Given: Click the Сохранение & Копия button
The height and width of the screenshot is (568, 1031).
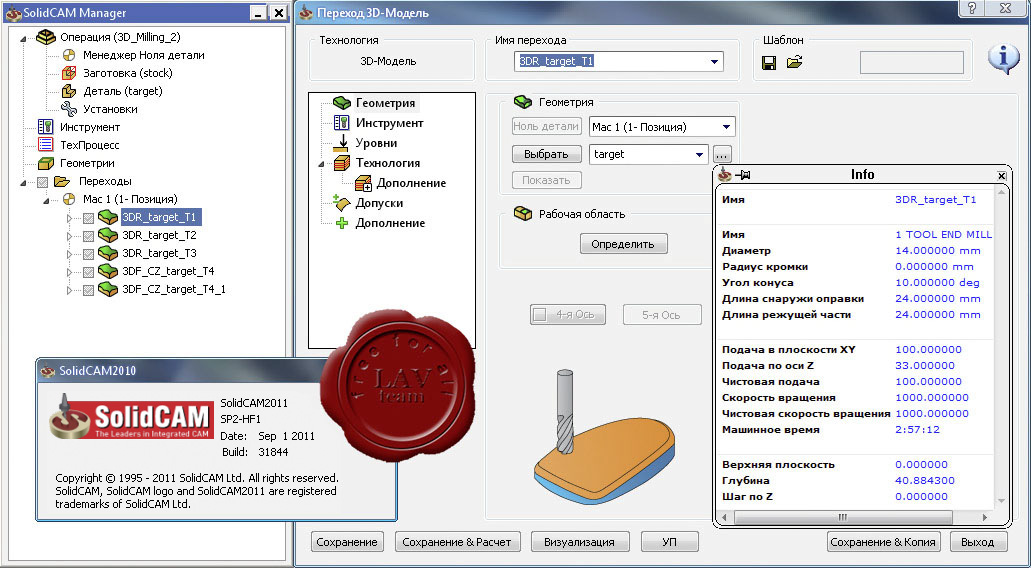Looking at the screenshot, I should [x=884, y=542].
